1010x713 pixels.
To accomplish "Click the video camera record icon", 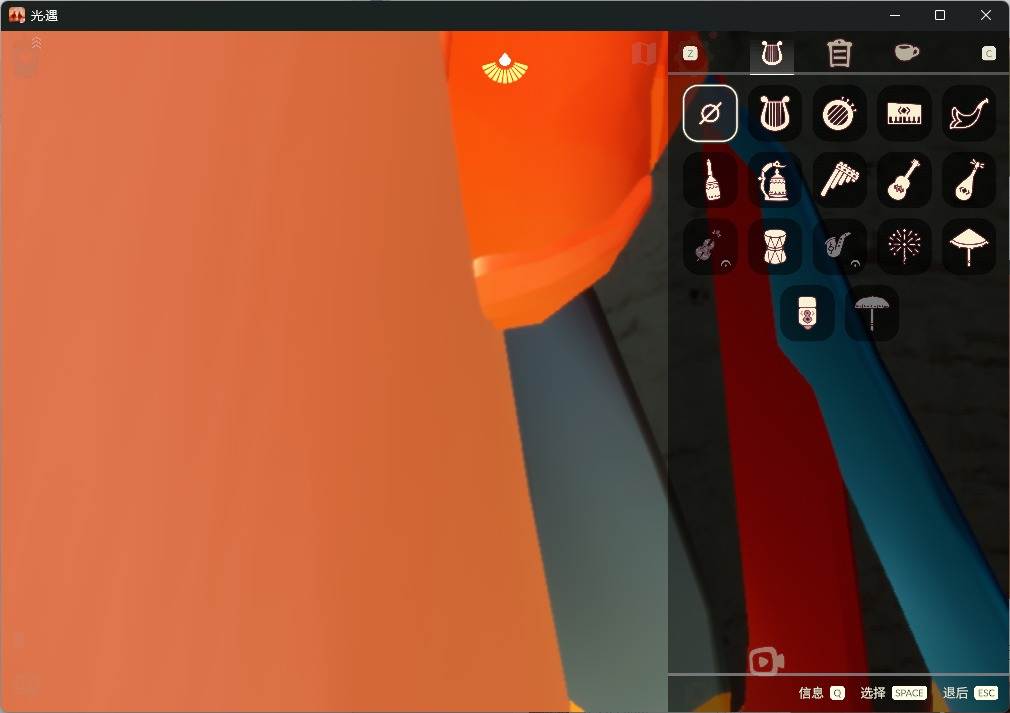I will tap(767, 661).
